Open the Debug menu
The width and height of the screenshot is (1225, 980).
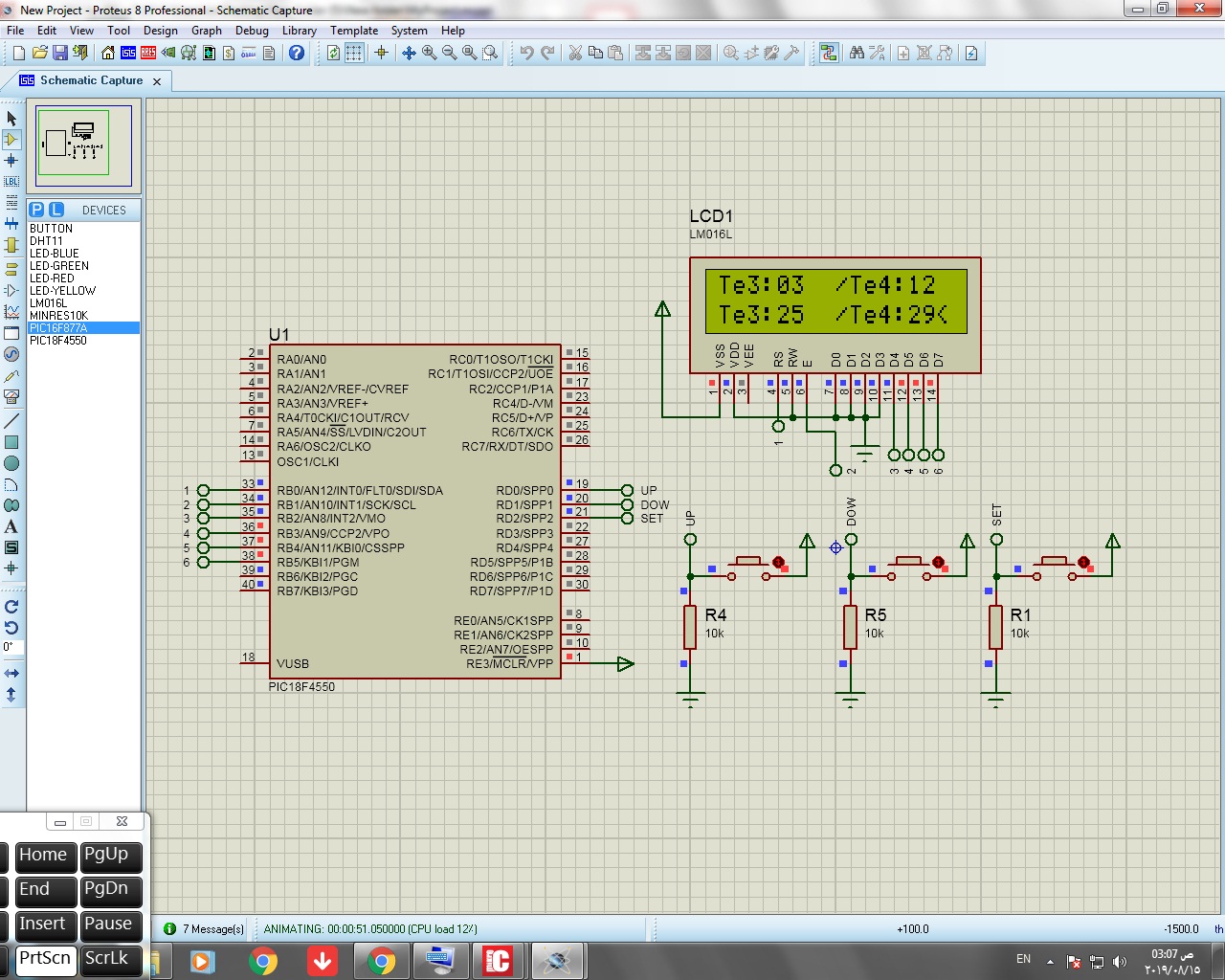pos(253,31)
